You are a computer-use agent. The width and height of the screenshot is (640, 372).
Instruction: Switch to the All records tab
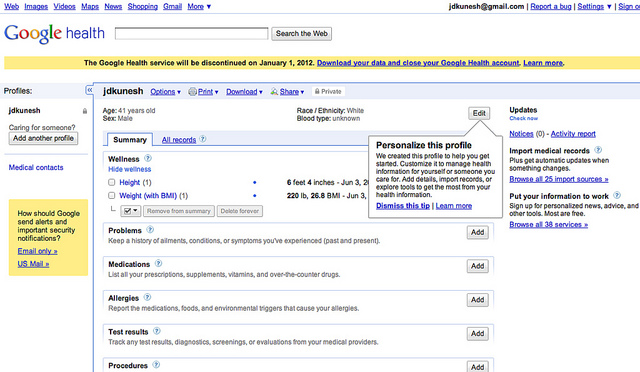pos(179,140)
